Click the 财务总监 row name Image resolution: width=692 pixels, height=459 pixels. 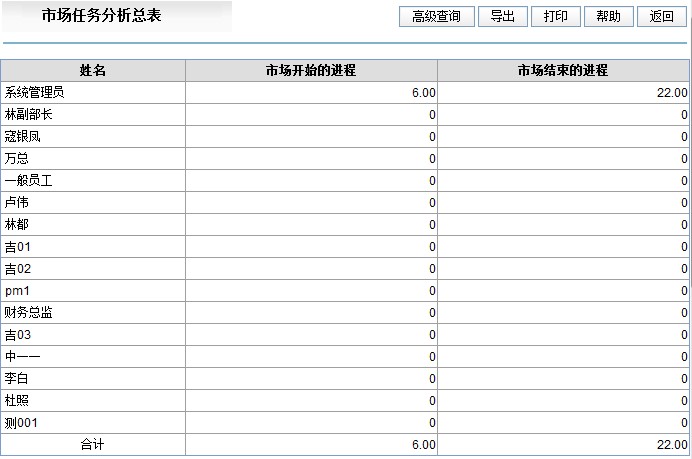pos(28,313)
